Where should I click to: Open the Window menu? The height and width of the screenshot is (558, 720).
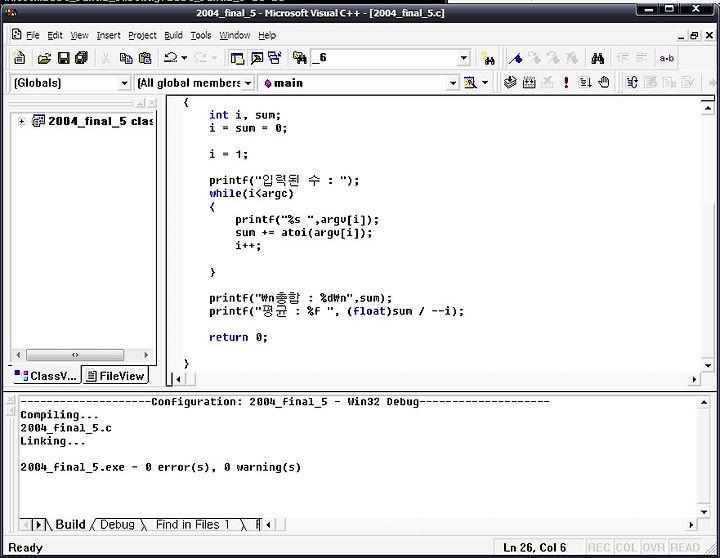235,35
